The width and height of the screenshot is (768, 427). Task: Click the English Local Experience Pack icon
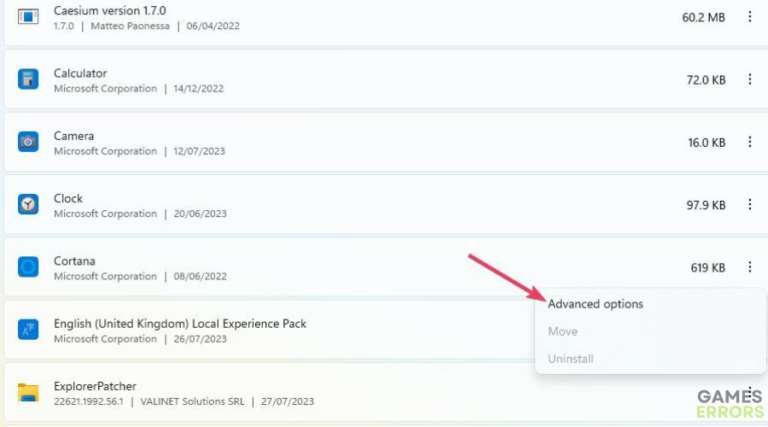tap(28, 330)
